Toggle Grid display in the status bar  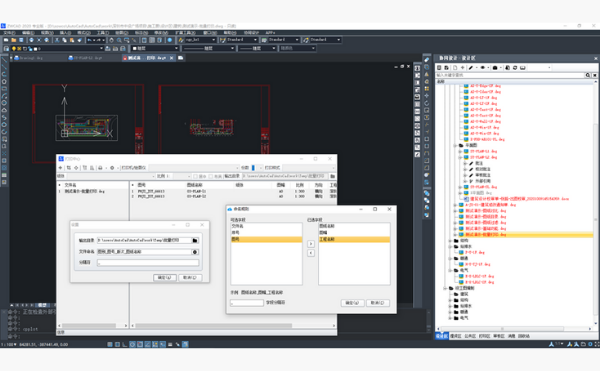[x=117, y=344]
